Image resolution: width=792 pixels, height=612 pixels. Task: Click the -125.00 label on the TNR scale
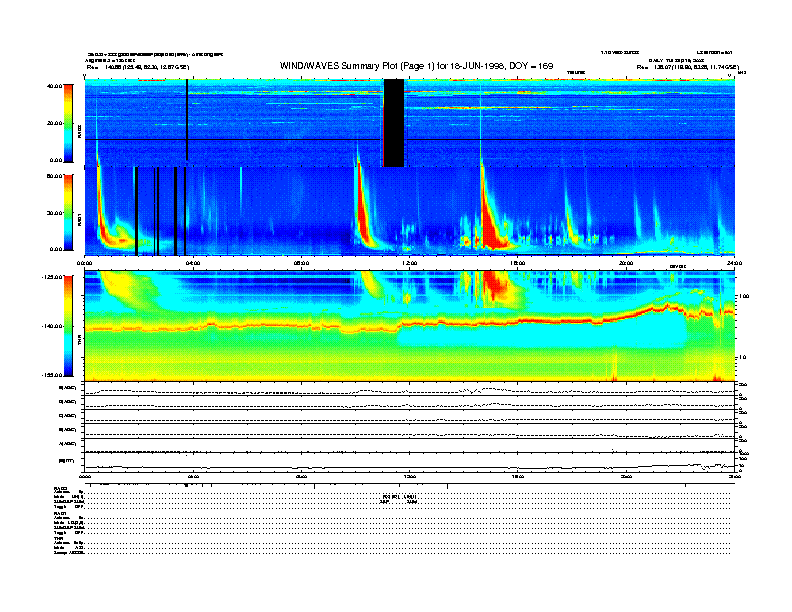[52, 277]
